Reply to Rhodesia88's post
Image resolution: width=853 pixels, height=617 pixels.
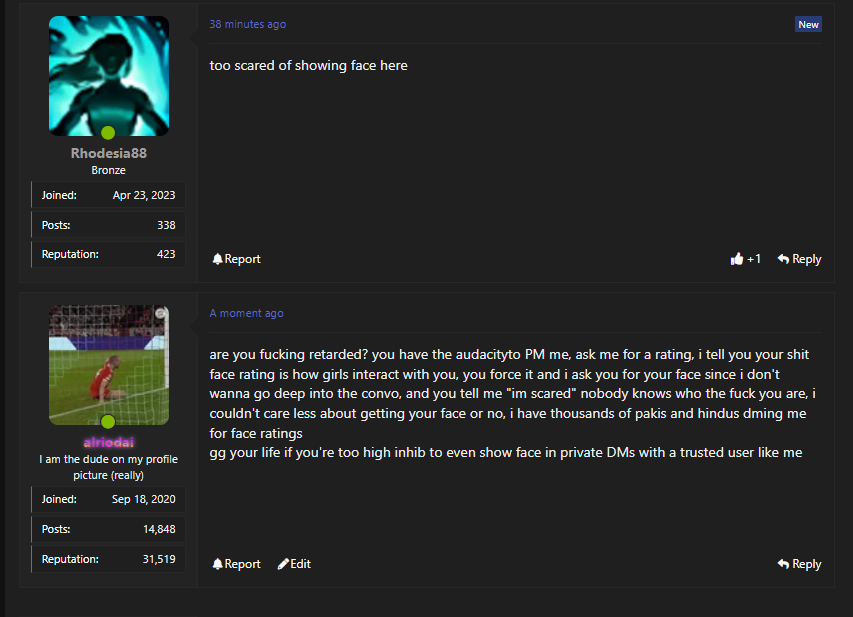(x=799, y=259)
